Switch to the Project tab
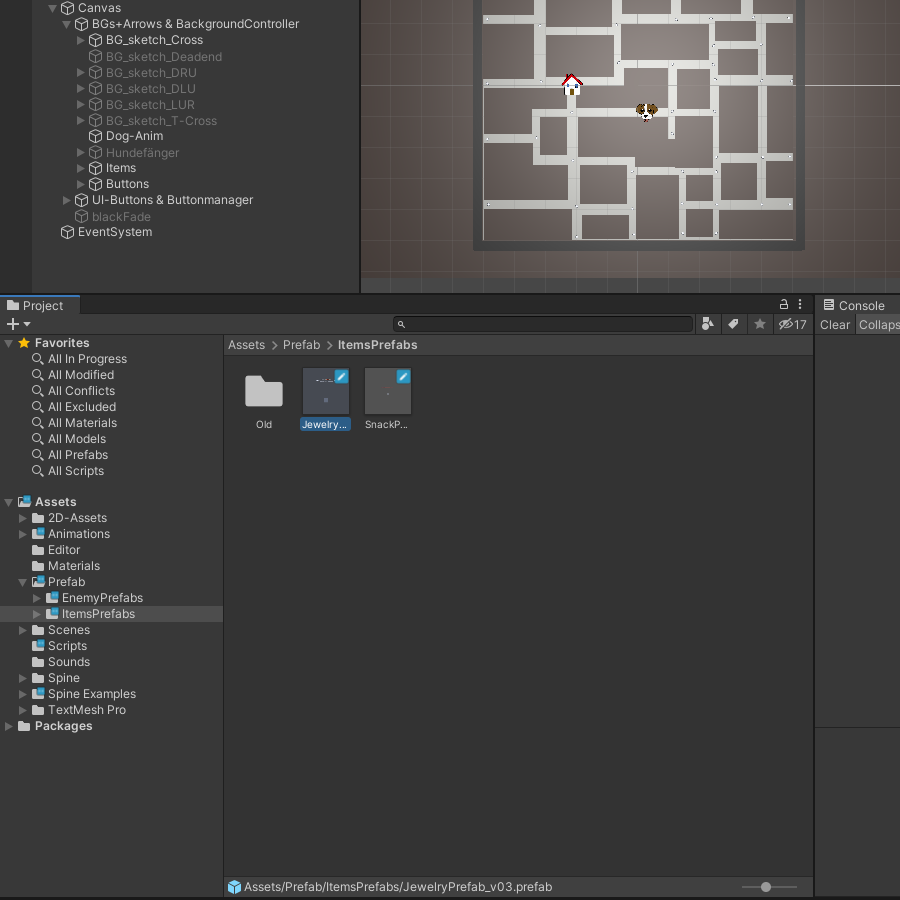 [42, 306]
